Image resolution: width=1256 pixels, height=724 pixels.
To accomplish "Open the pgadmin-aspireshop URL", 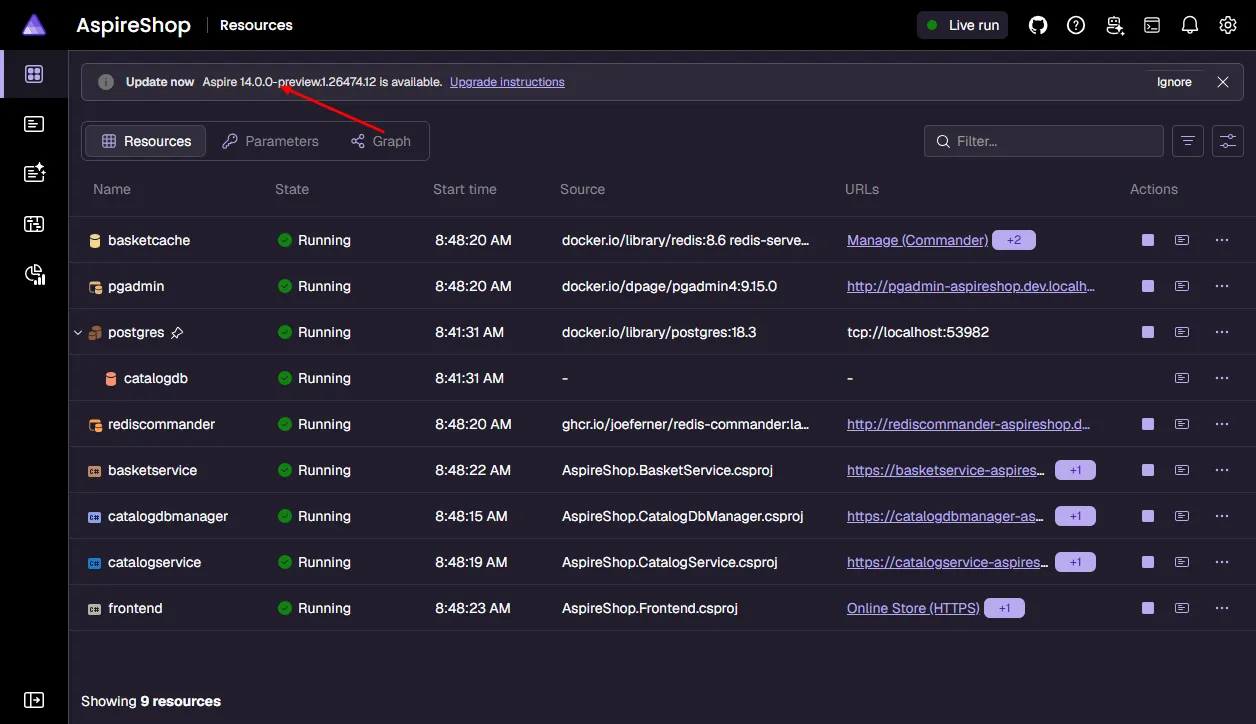I will [971, 286].
